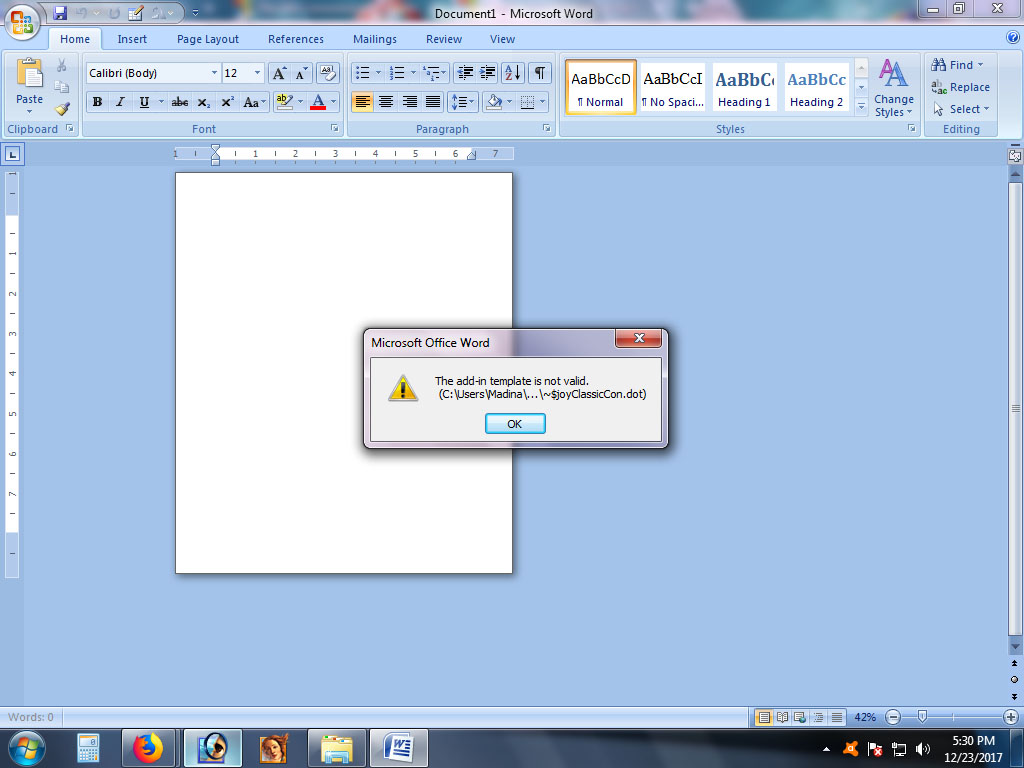Click the Sort icon in Paragraph group

[x=512, y=73]
